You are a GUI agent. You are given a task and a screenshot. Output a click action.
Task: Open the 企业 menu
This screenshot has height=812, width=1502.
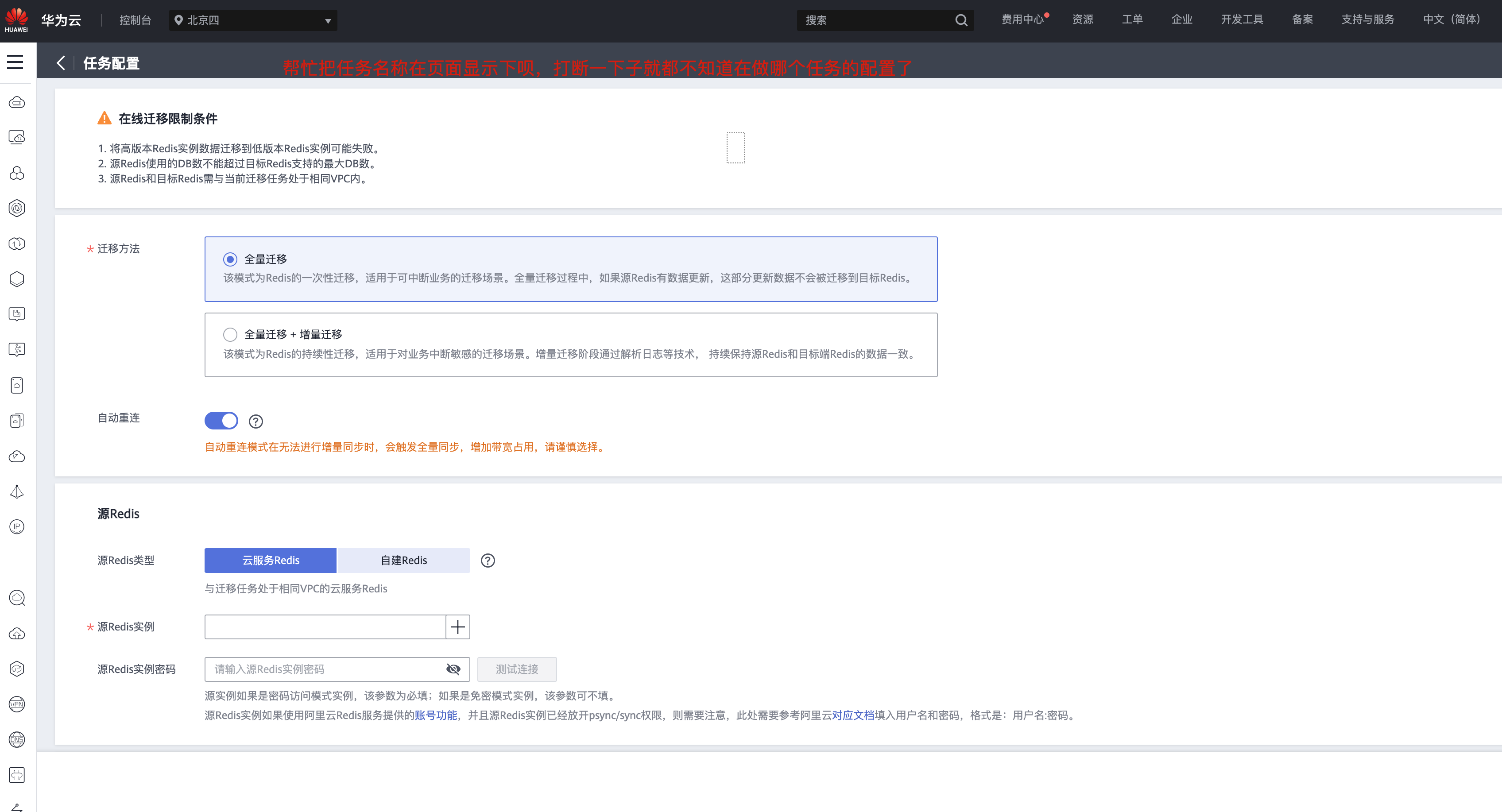[1182, 20]
